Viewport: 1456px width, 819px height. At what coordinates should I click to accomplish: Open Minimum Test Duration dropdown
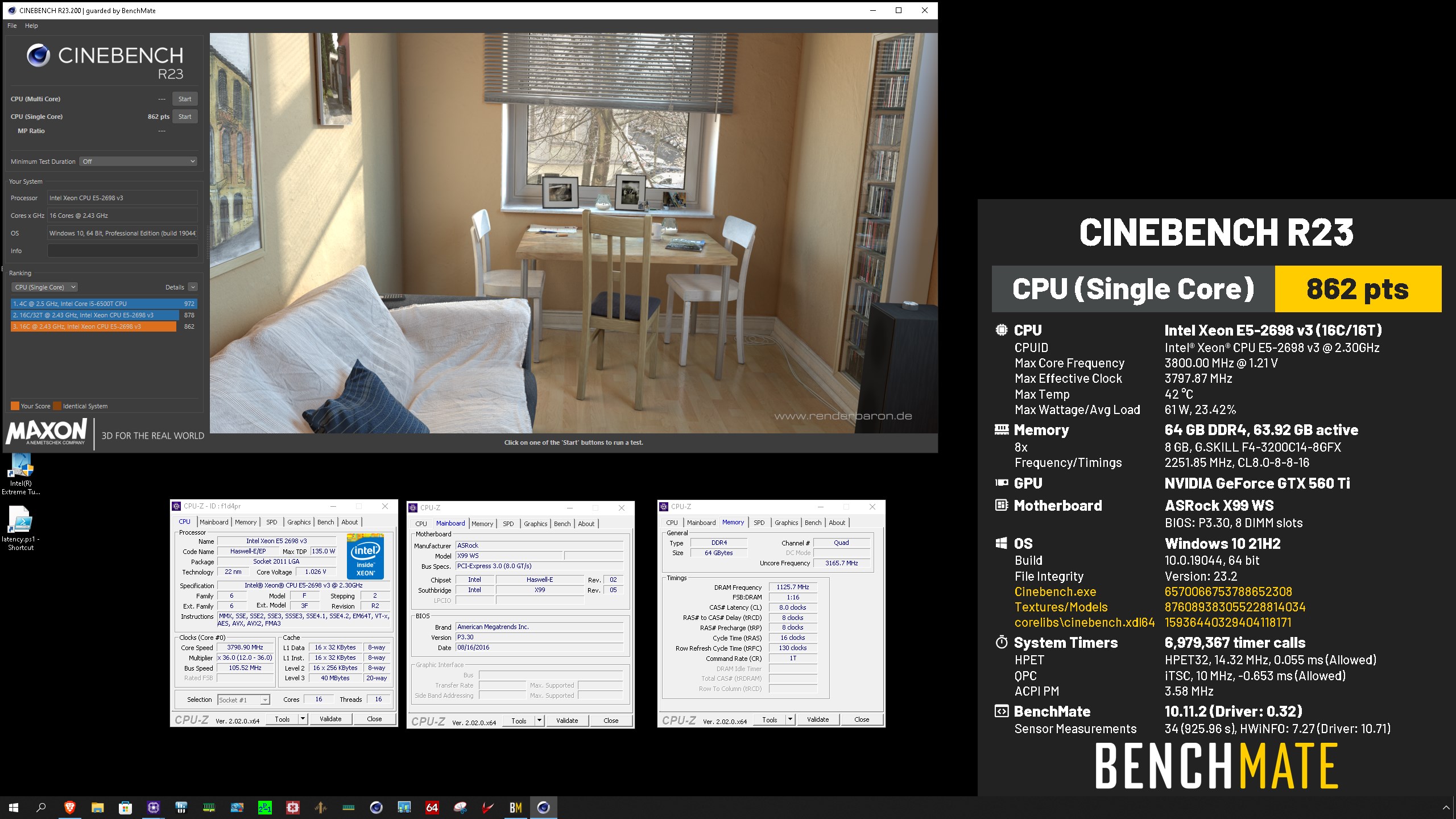tap(138, 162)
